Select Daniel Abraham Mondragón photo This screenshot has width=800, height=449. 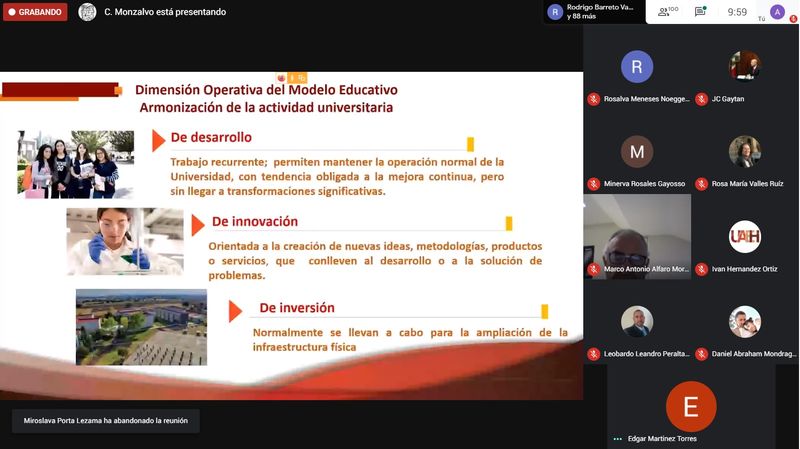744,321
